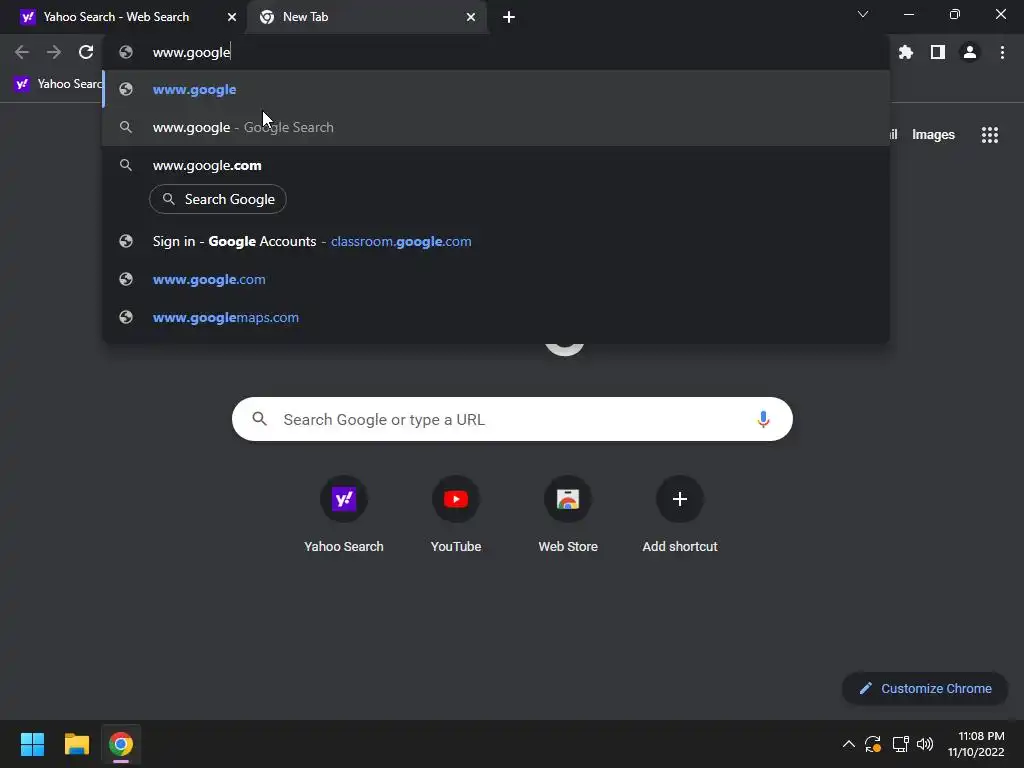Go forward using the forward arrow
1024x768 pixels.
(x=54, y=52)
